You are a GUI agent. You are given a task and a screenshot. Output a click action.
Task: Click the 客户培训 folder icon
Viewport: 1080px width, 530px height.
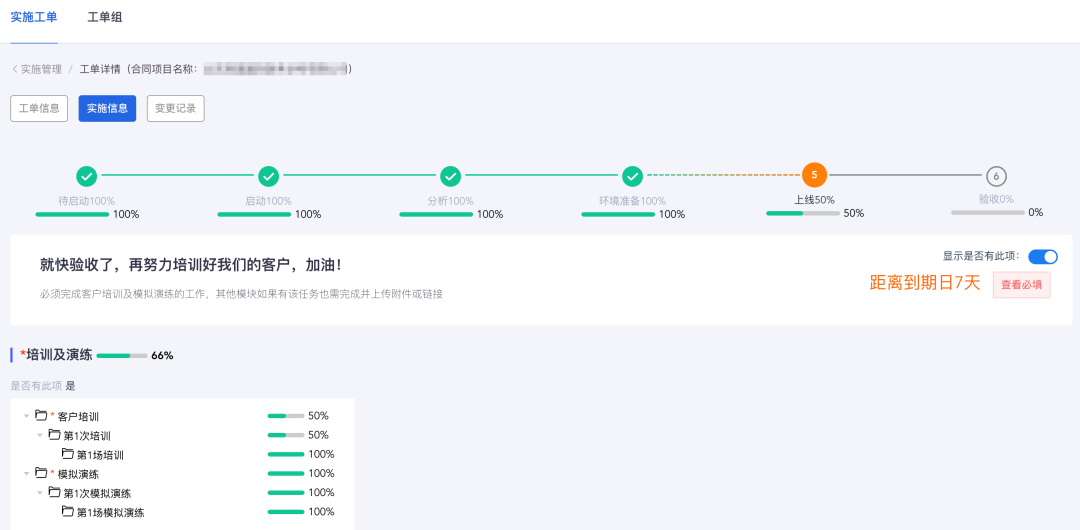[x=41, y=416]
